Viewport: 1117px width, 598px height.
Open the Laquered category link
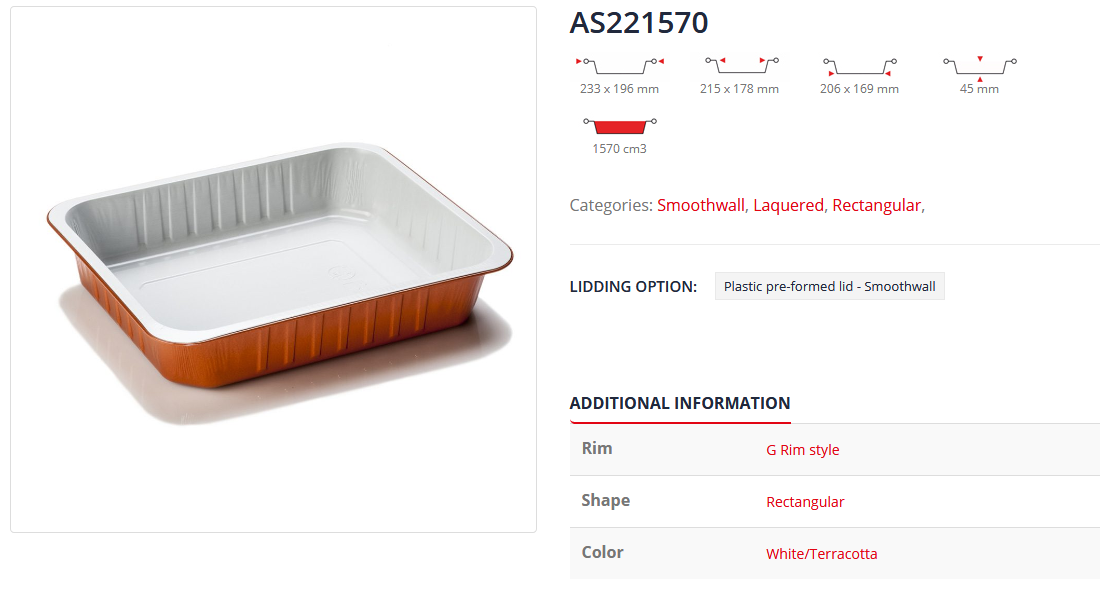coord(787,205)
